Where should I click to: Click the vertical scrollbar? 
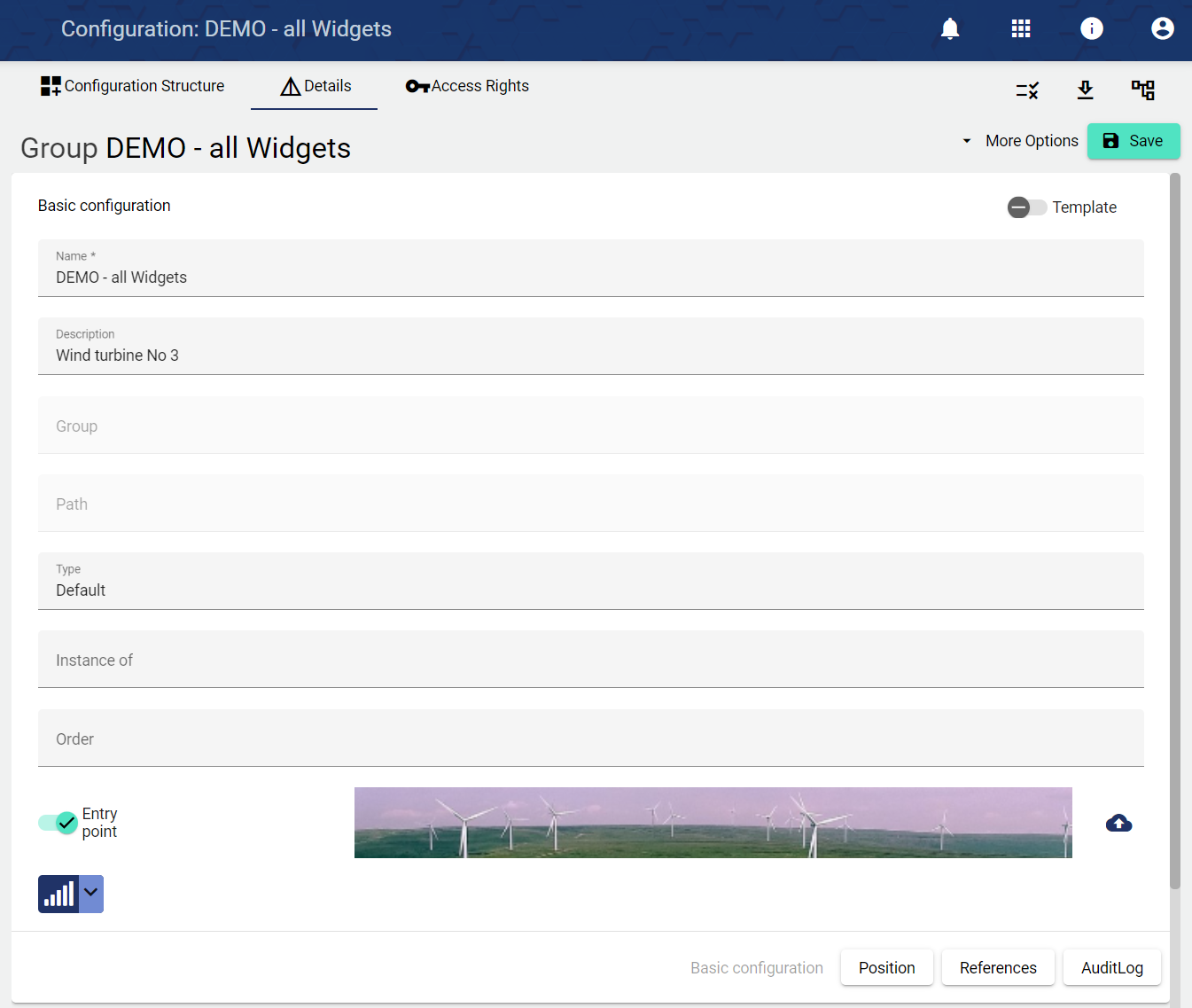pos(1175,532)
